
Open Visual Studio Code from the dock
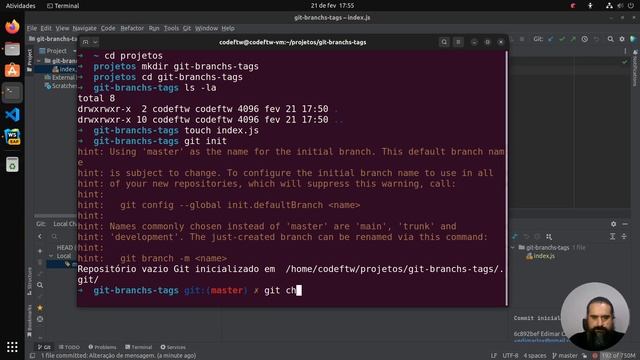(12, 115)
